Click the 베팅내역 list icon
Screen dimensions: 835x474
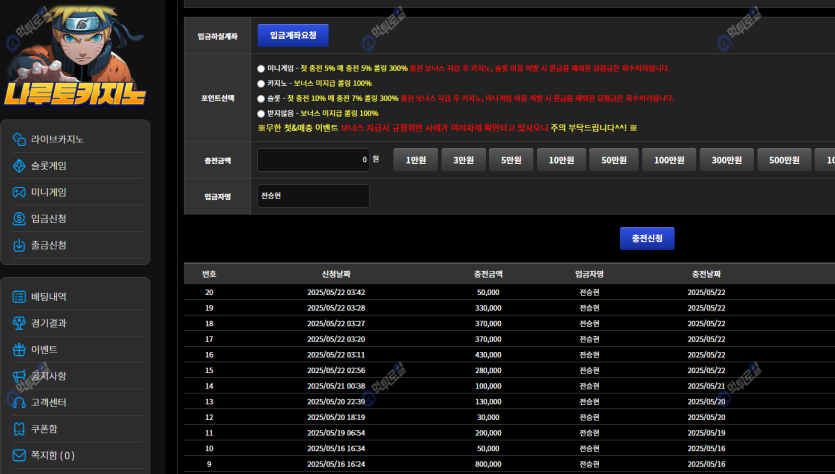[x=19, y=297]
